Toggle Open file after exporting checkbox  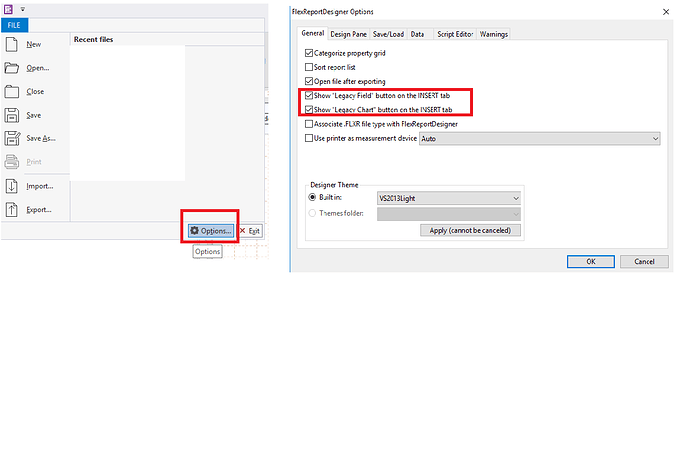(309, 81)
